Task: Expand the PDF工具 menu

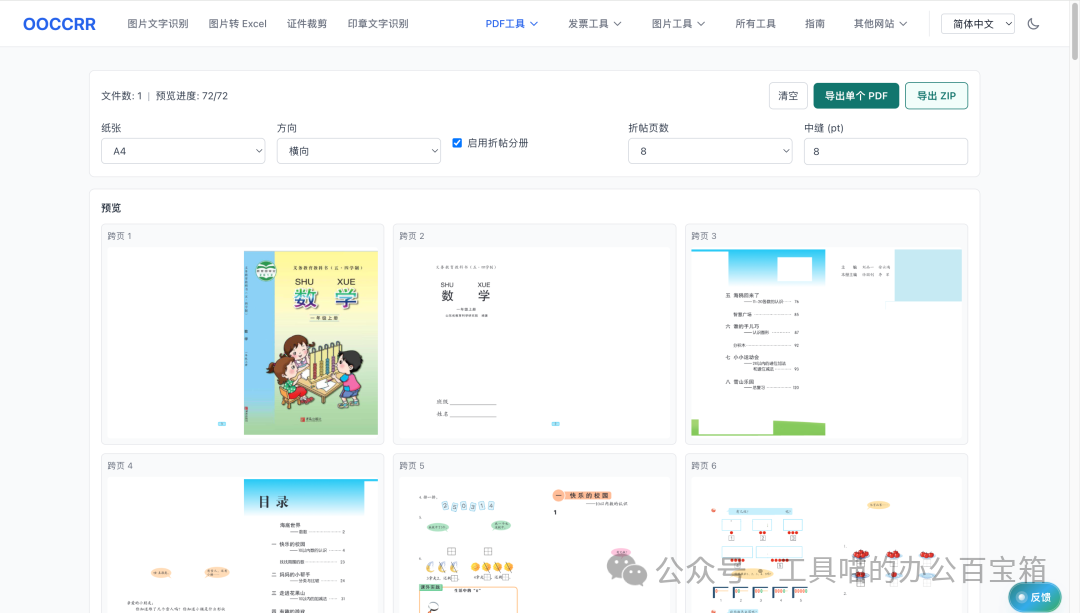Action: coord(512,23)
